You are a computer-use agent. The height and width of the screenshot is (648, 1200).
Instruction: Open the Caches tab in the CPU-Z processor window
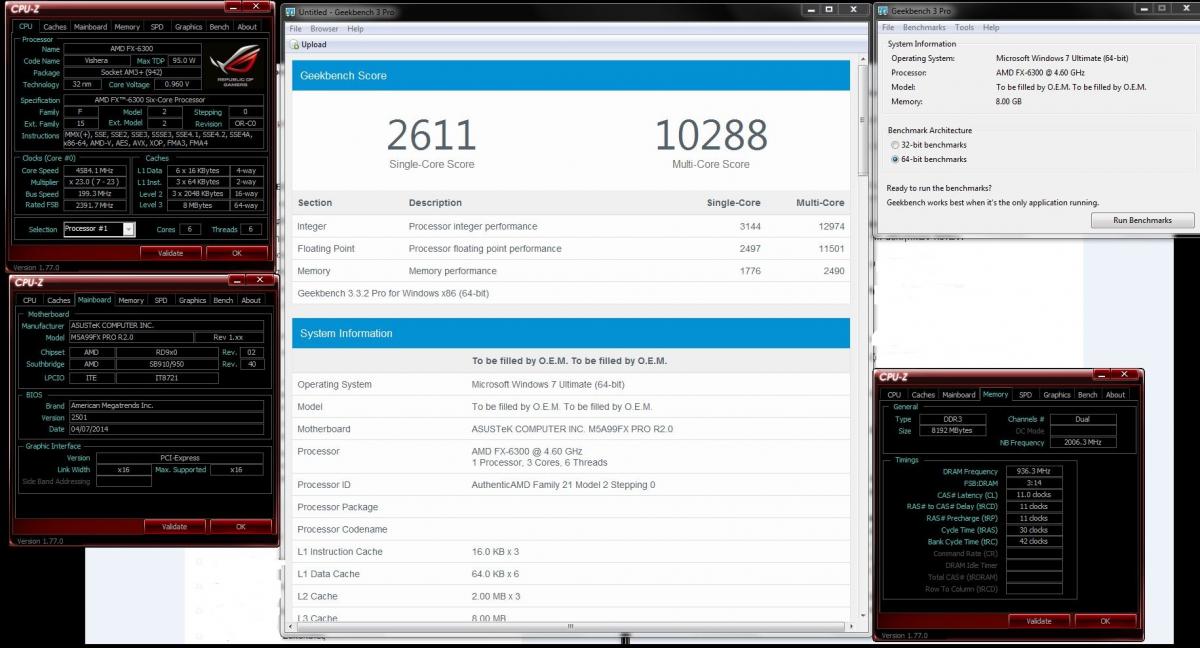[55, 27]
